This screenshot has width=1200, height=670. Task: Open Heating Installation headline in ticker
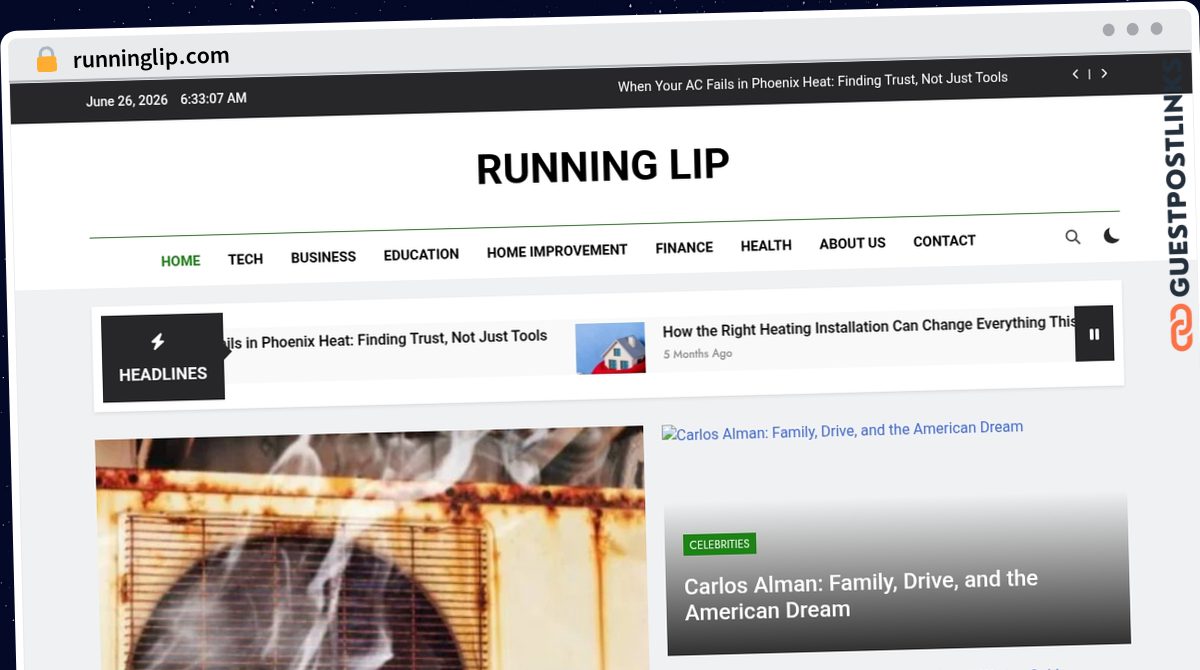869,327
